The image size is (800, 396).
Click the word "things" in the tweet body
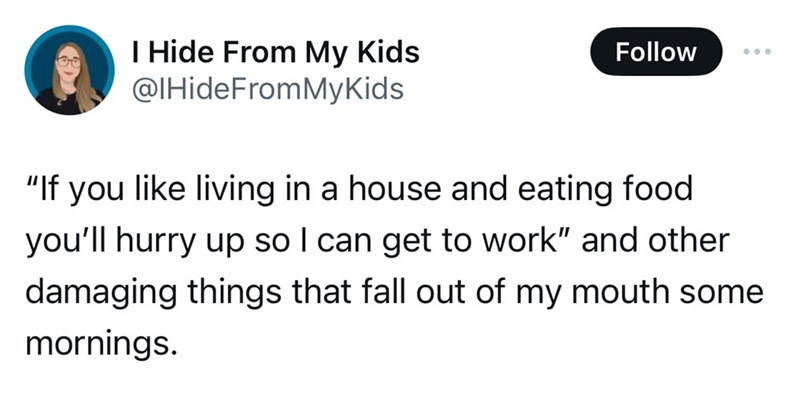[234, 294]
